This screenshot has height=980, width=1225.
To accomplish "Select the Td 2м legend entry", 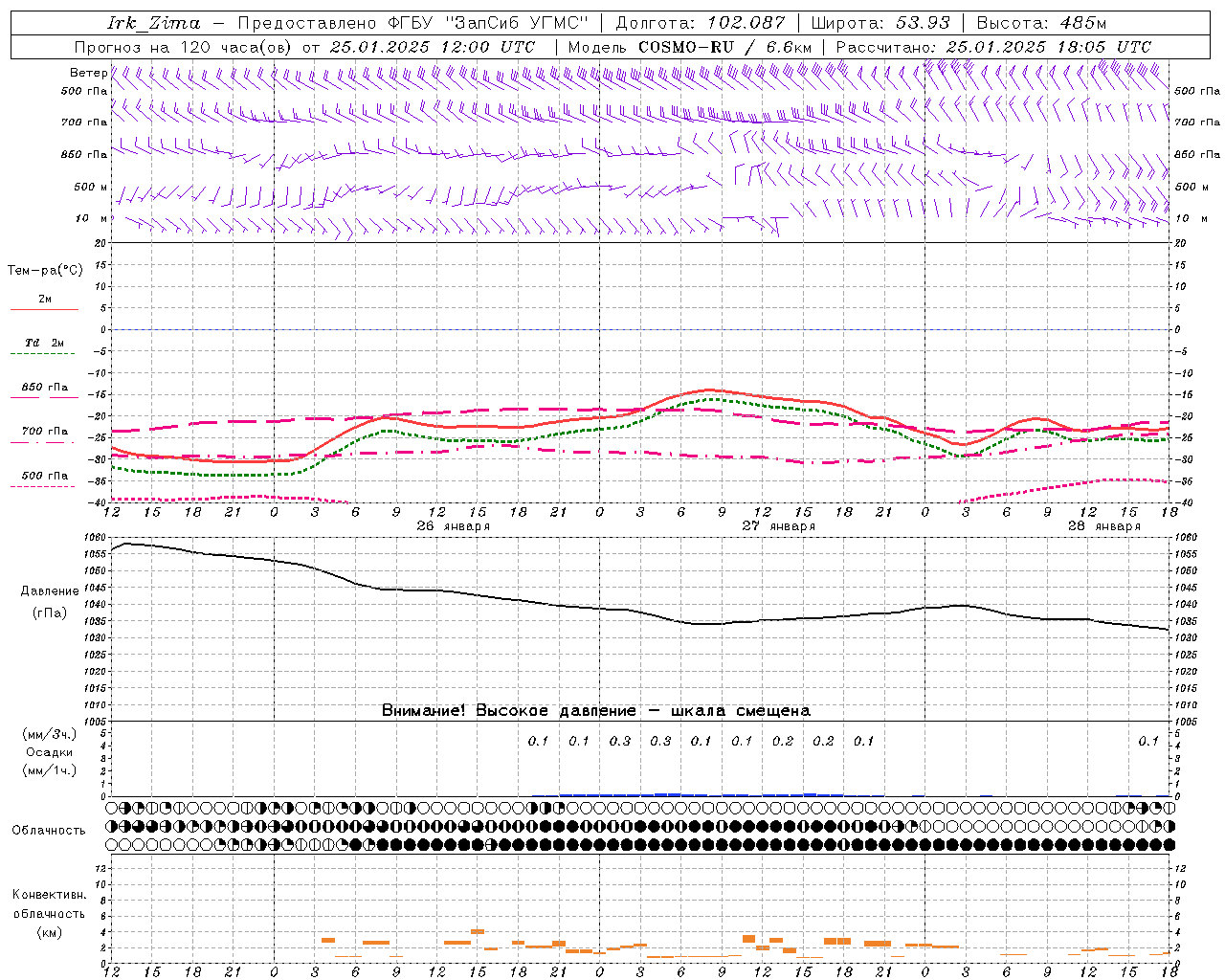I will click(44, 343).
